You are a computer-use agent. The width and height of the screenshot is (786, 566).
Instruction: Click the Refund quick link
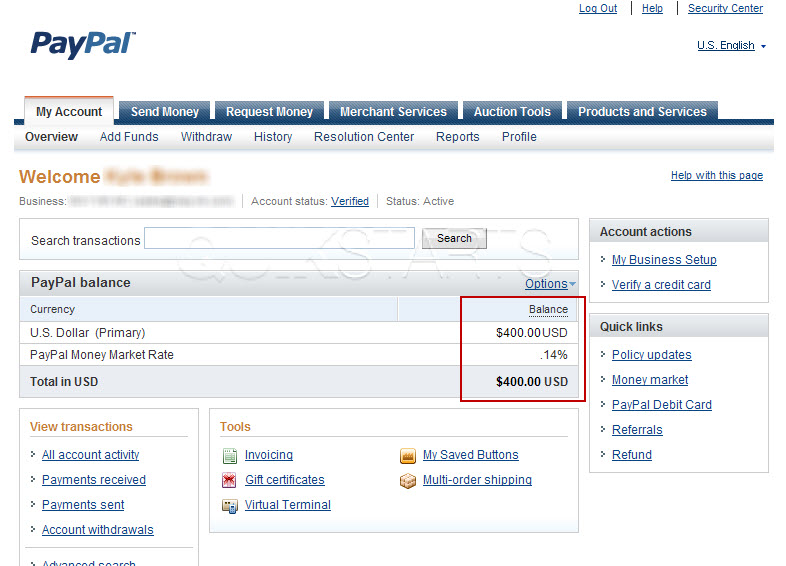(x=632, y=455)
